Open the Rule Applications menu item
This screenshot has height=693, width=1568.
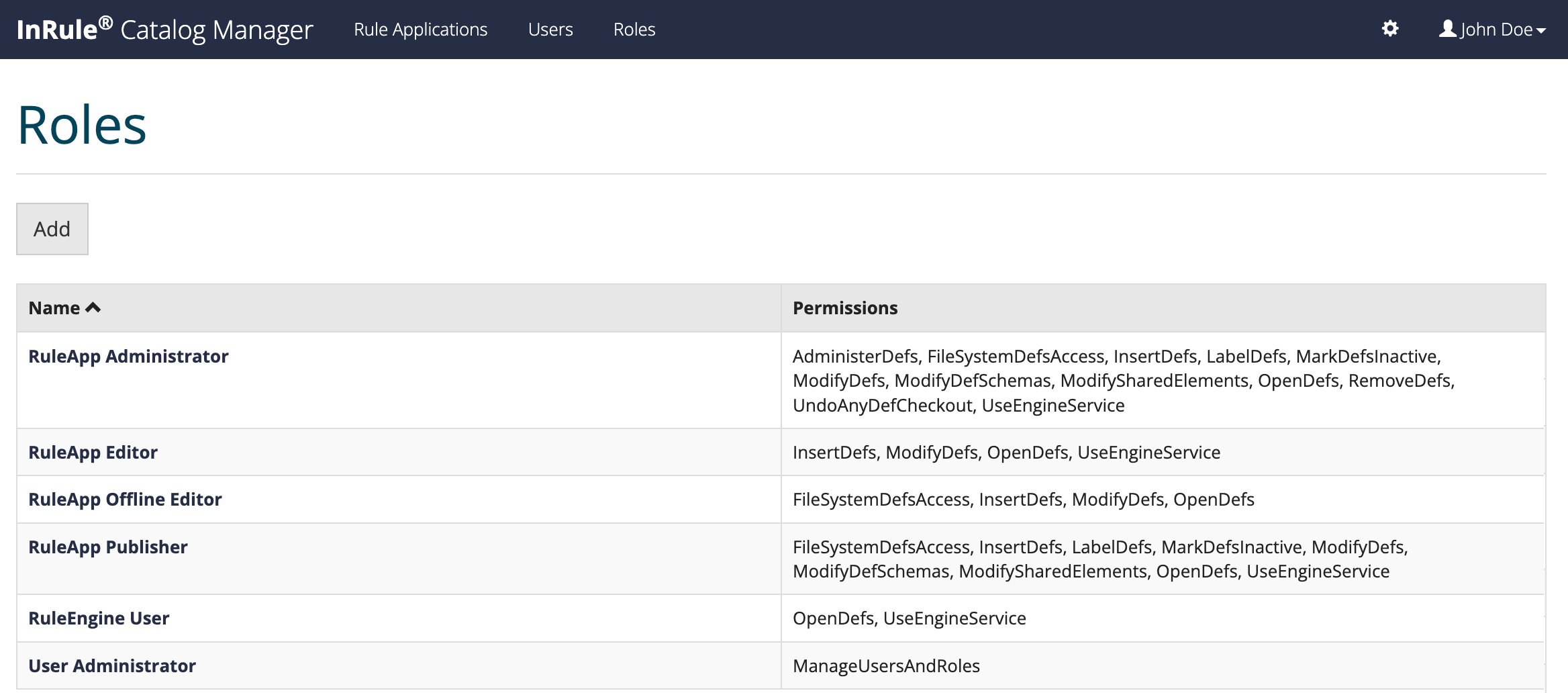[x=420, y=30]
